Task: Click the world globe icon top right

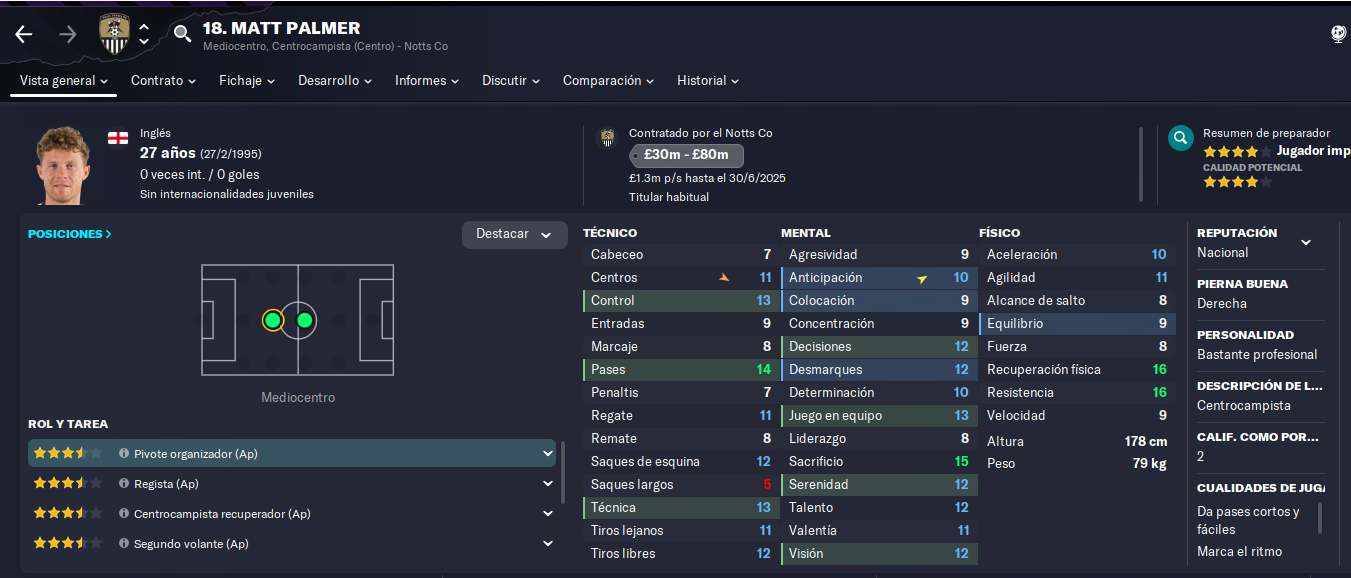Action: pos(1339,34)
